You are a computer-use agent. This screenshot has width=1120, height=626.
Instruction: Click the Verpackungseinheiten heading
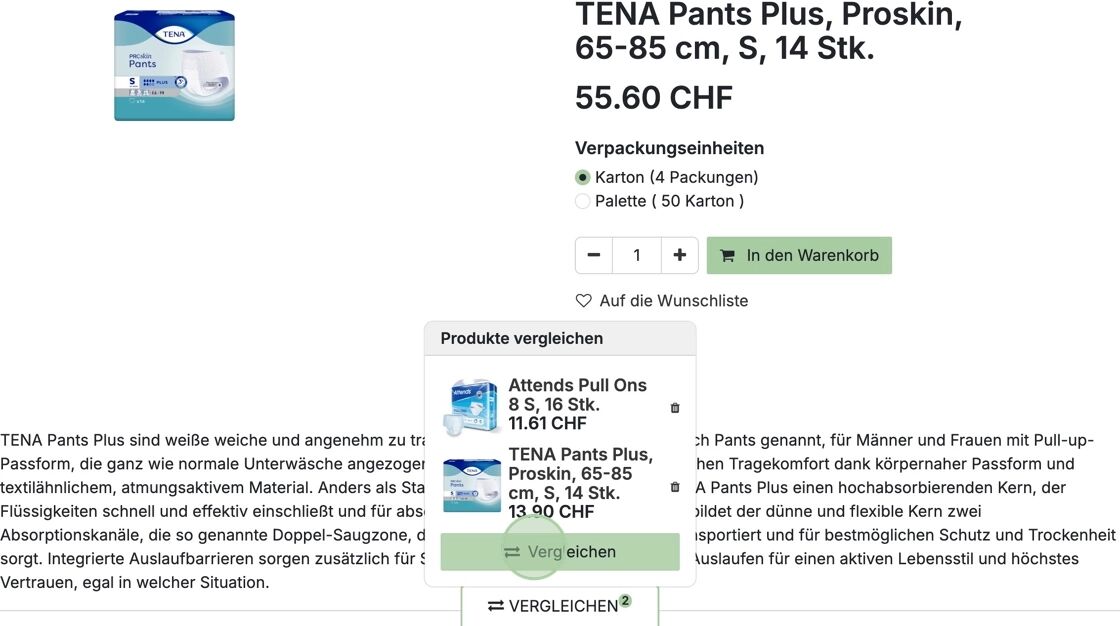tap(669, 148)
